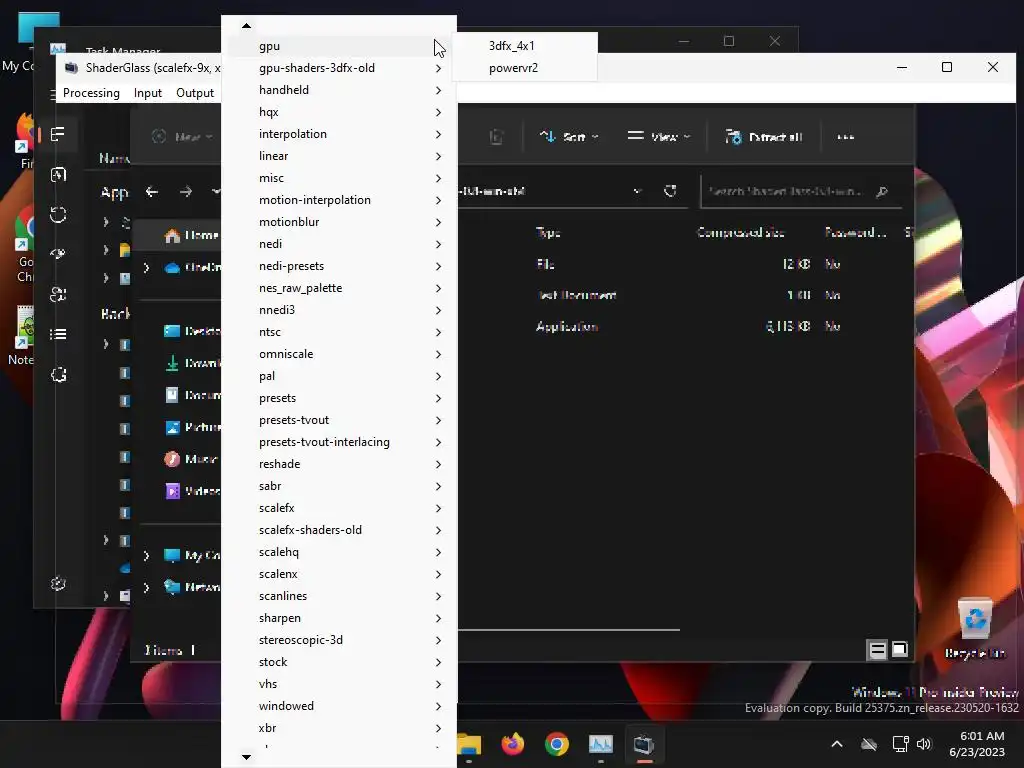The width and height of the screenshot is (1024, 768).
Task: Open Task Manager Performance icon
Action: 58,174
